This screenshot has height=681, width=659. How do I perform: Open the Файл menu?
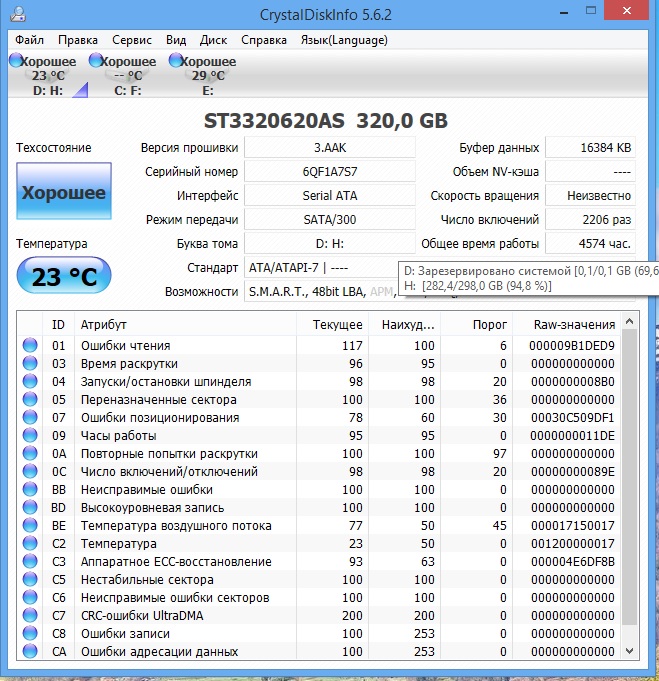pyautogui.click(x=29, y=40)
